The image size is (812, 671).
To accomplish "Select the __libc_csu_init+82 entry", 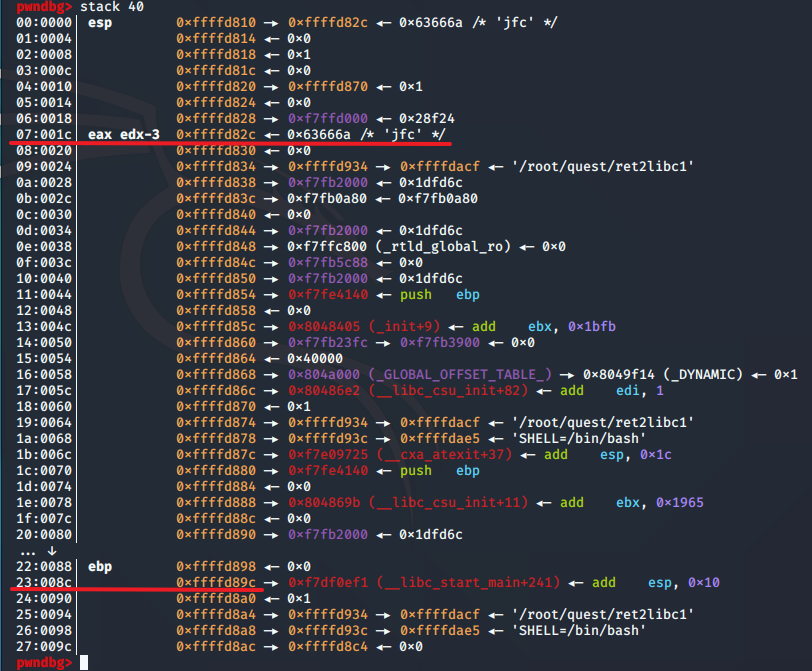I will [x=408, y=390].
